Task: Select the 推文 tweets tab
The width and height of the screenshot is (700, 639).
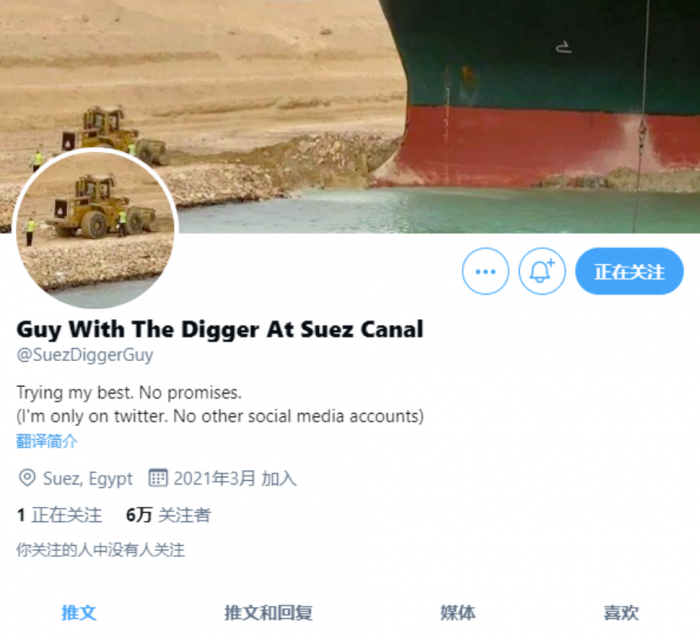Action: [79, 613]
